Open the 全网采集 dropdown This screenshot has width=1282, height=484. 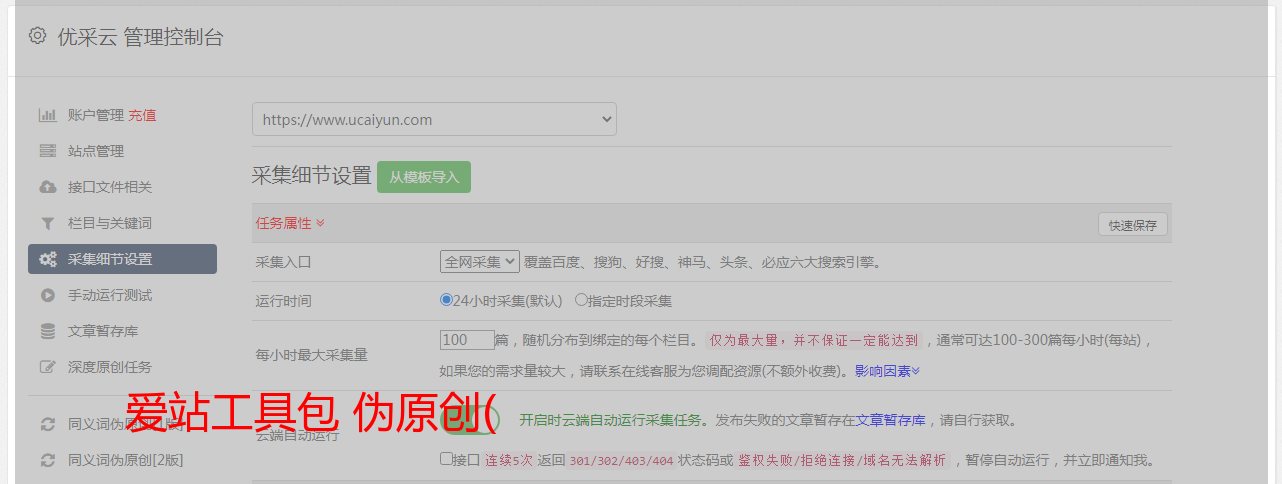tap(480, 262)
